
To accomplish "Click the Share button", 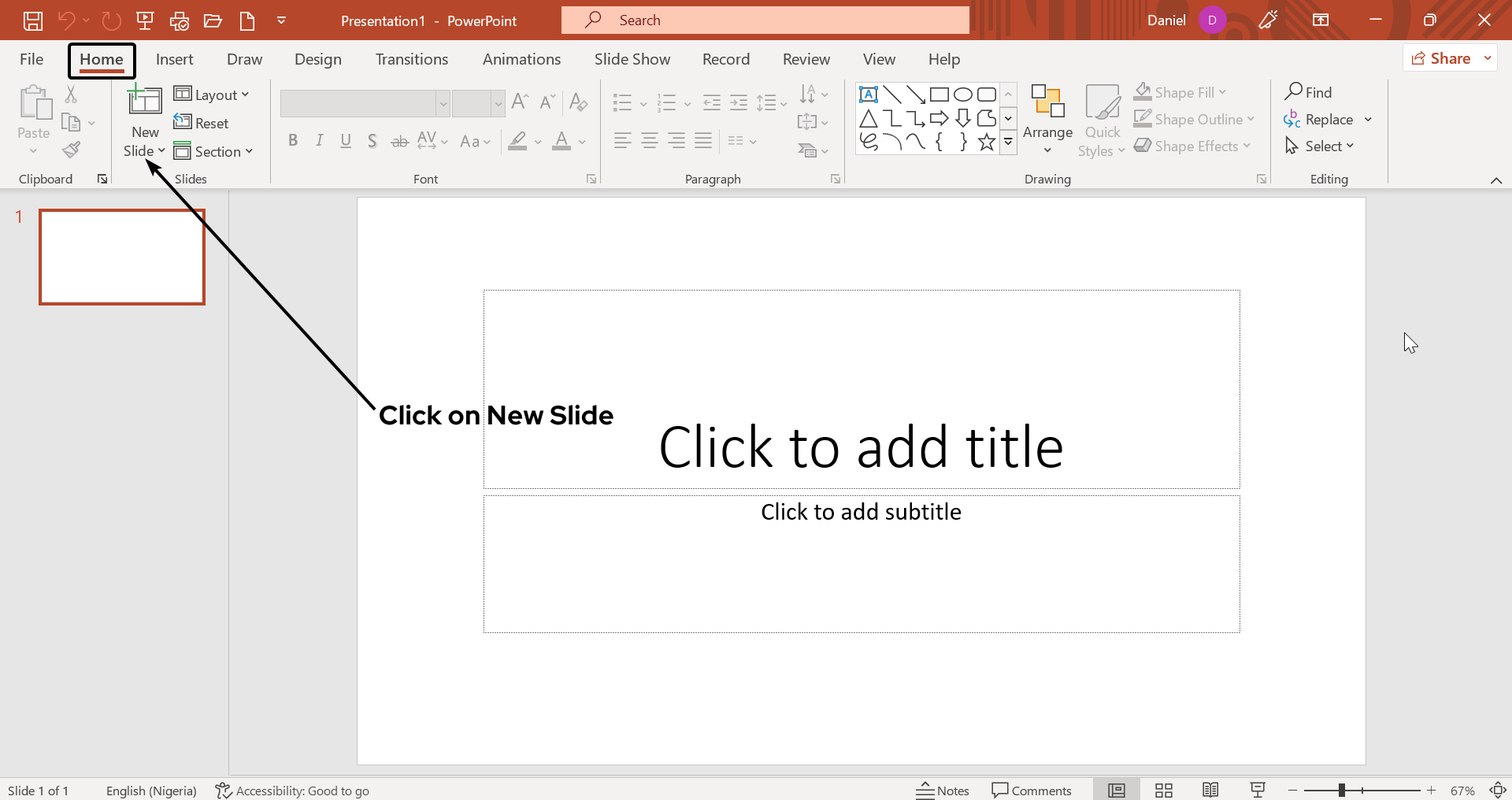I will coord(1449,57).
